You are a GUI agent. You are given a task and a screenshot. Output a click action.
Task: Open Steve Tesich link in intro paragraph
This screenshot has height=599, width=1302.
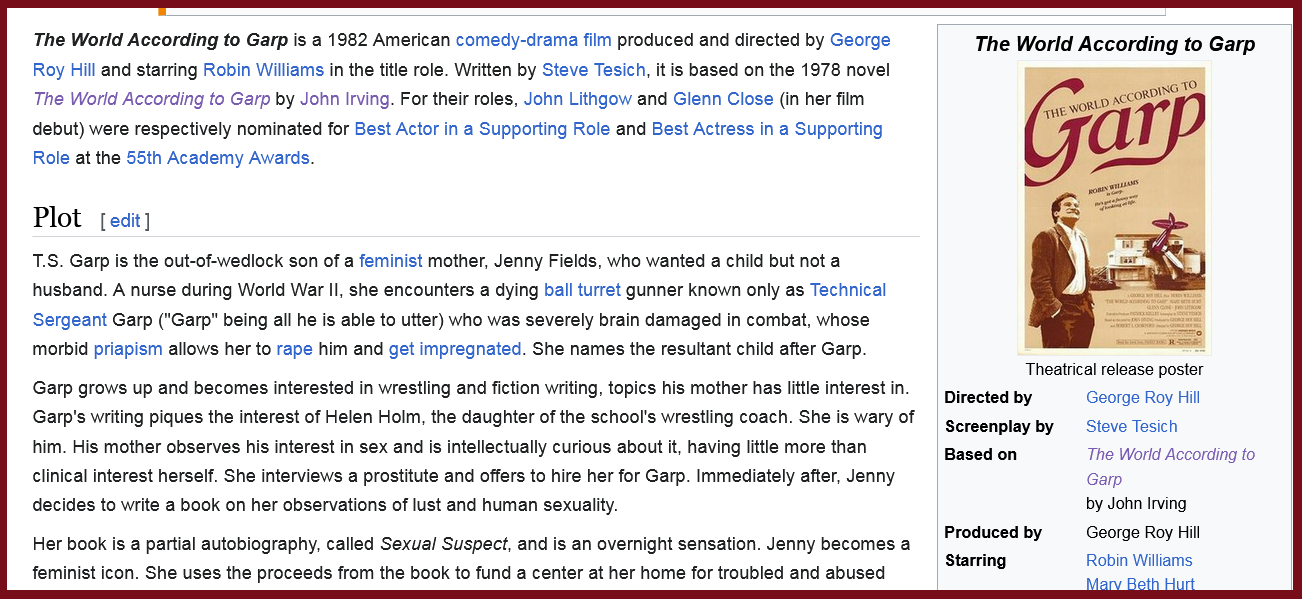[594, 70]
